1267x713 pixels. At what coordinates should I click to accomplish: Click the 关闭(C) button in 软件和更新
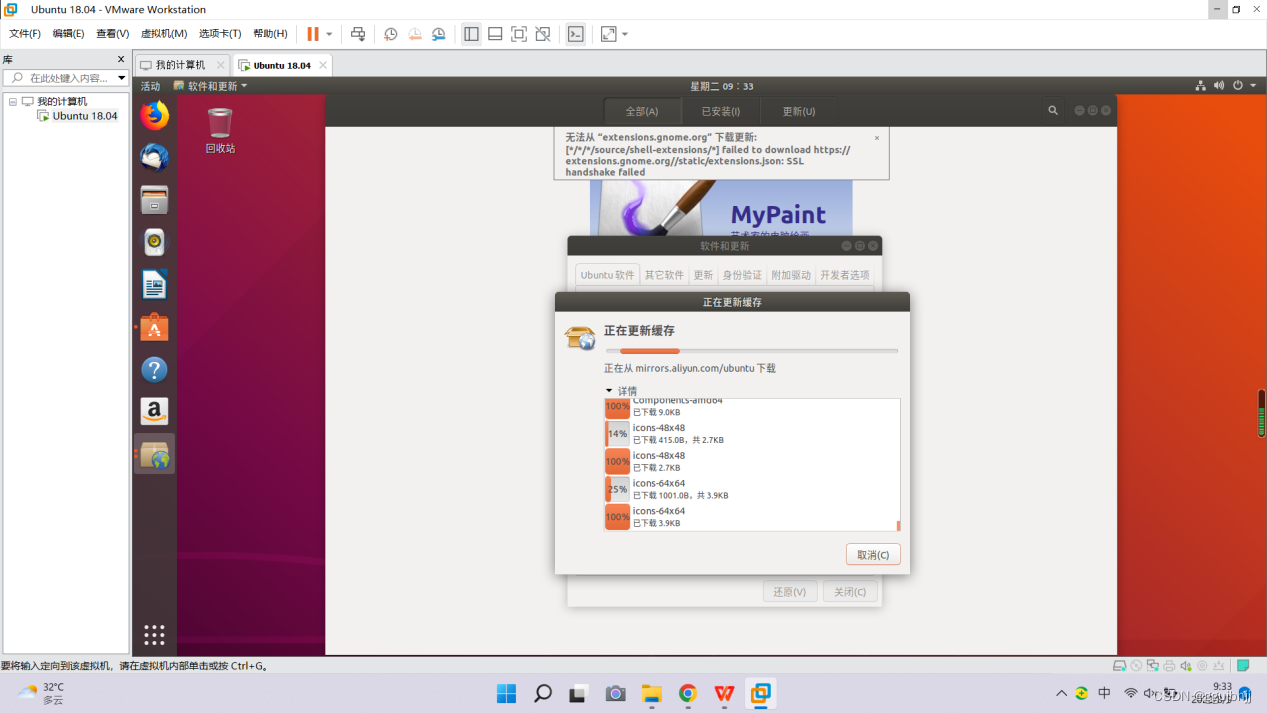[850, 592]
